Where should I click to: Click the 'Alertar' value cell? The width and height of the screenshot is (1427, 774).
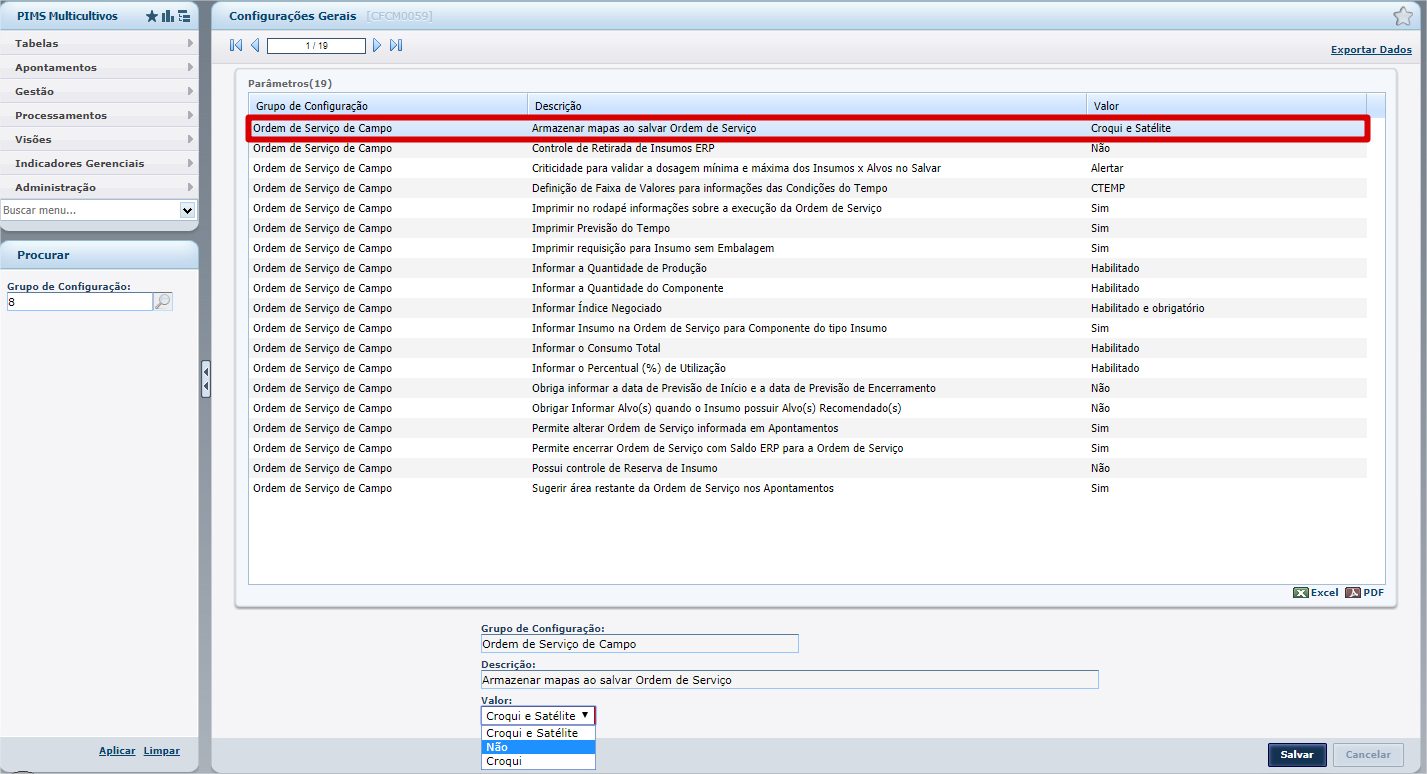[x=1226, y=168]
